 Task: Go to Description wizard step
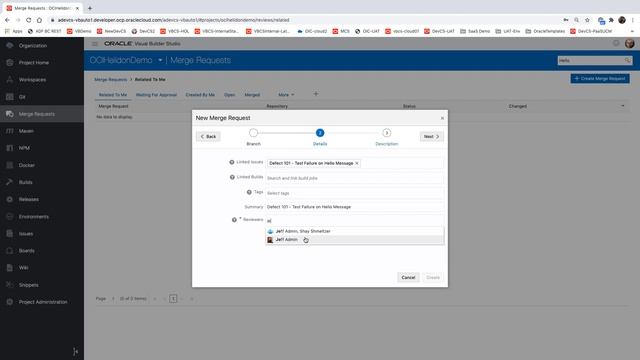[x=387, y=133]
